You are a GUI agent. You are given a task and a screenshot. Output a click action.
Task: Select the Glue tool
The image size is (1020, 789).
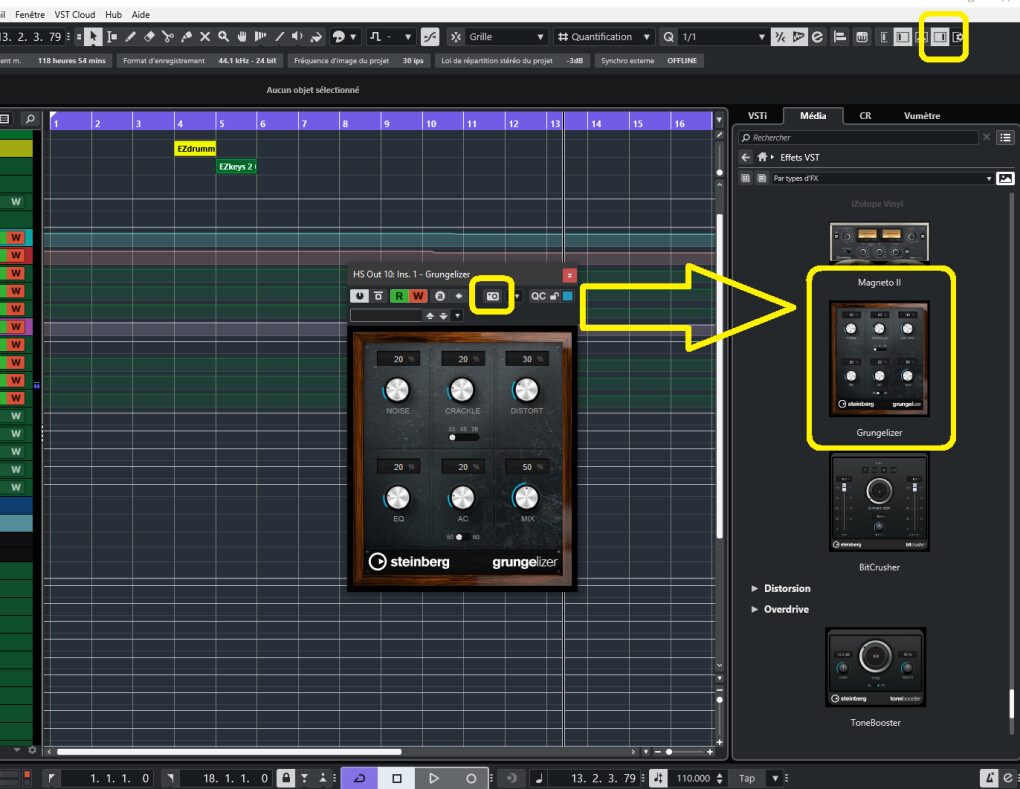(186, 37)
